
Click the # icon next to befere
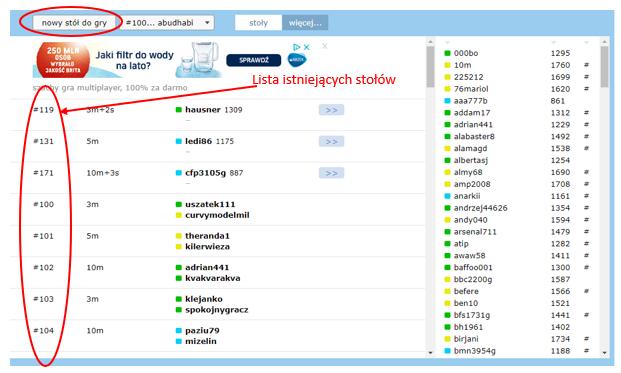[x=586, y=291]
